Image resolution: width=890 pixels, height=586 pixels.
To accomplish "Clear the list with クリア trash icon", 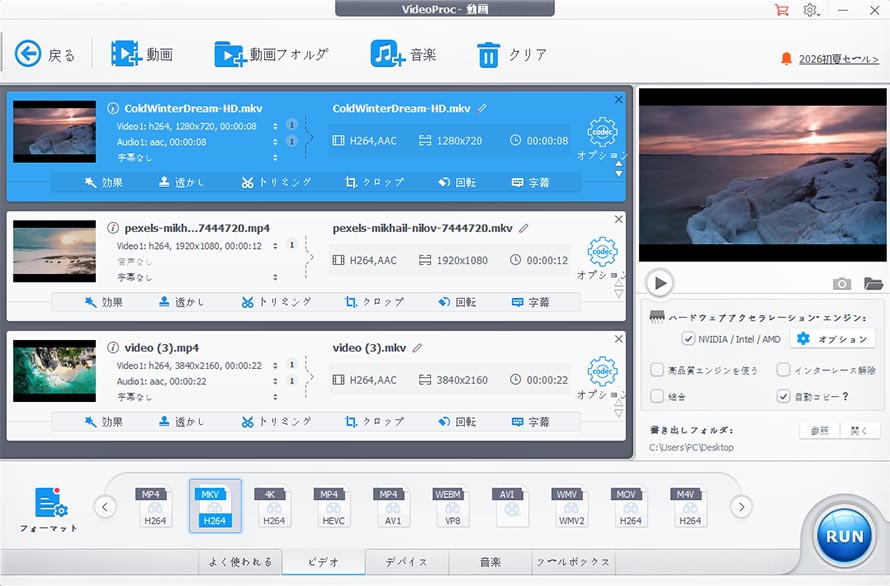I will click(488, 55).
